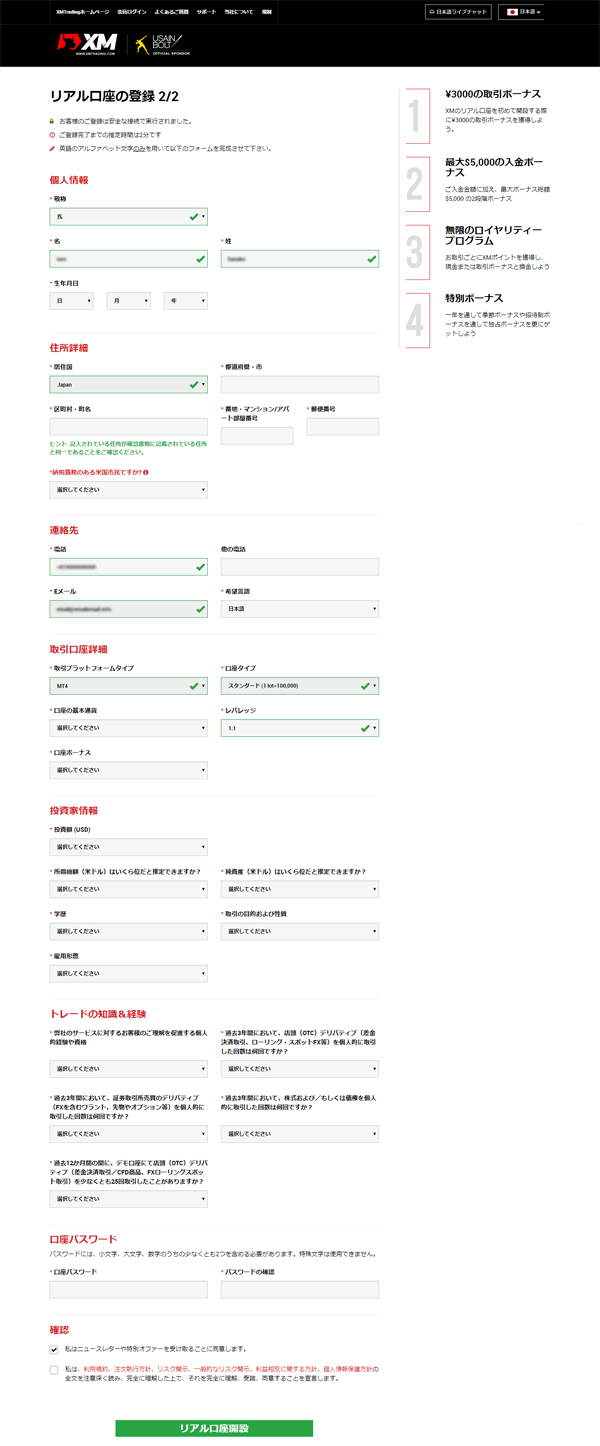The height and width of the screenshot is (1446, 600).
Task: Click the number 4 special bonus icon
Action: pyautogui.click(x=415, y=320)
